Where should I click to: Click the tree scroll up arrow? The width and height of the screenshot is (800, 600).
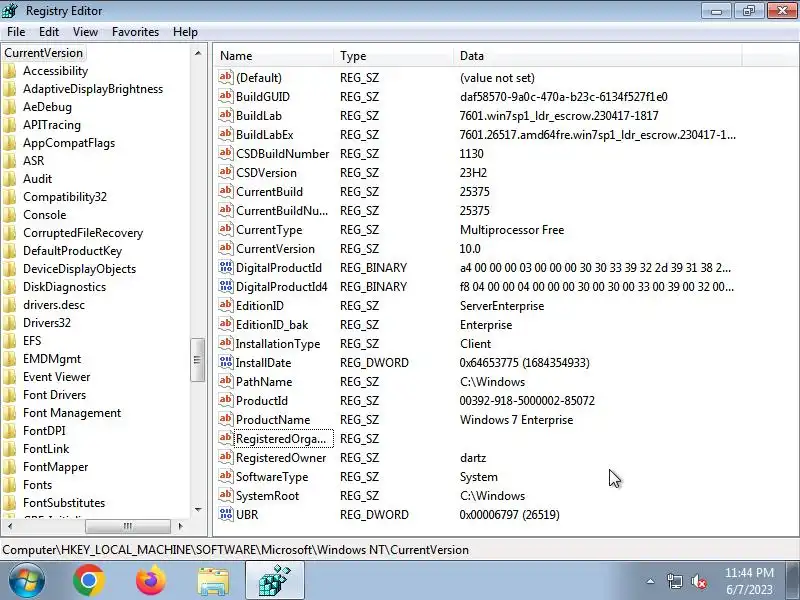click(x=198, y=53)
